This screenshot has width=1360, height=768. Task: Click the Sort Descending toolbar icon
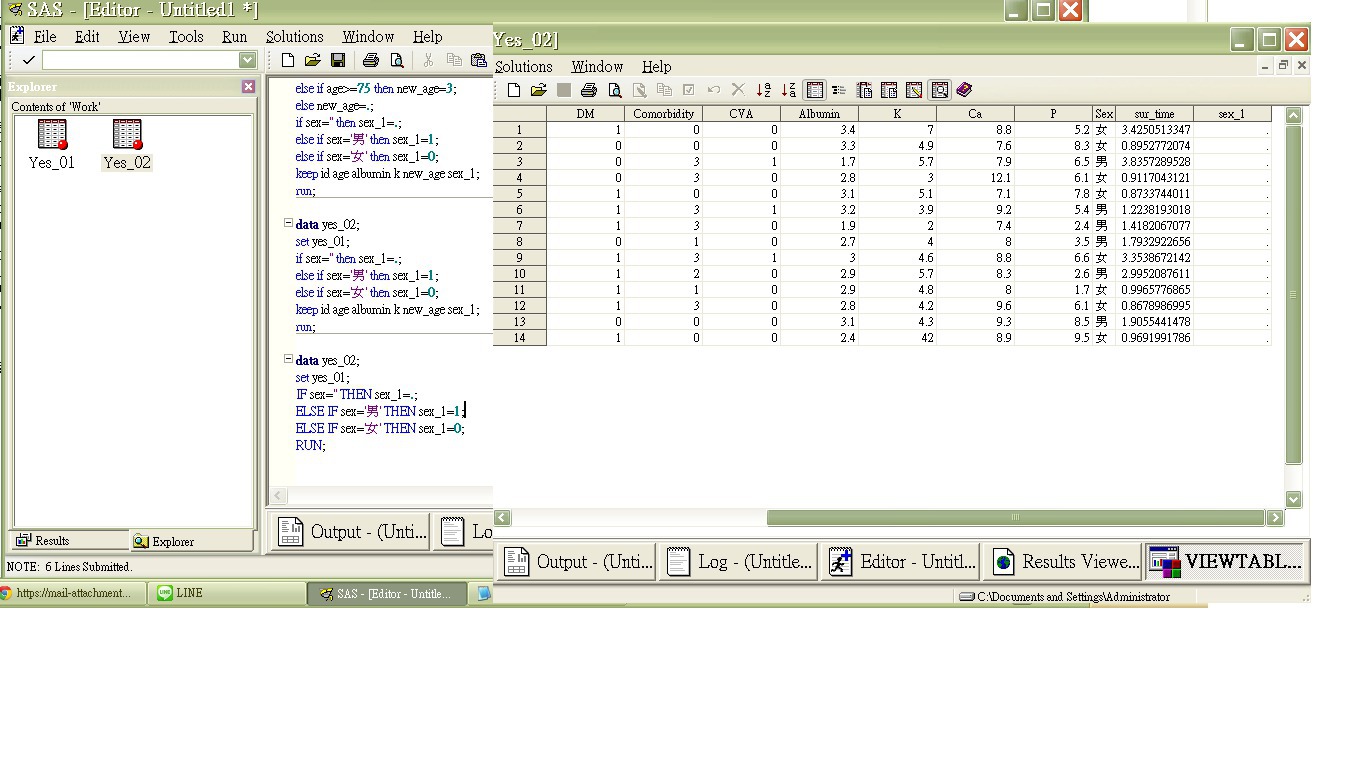click(x=789, y=90)
